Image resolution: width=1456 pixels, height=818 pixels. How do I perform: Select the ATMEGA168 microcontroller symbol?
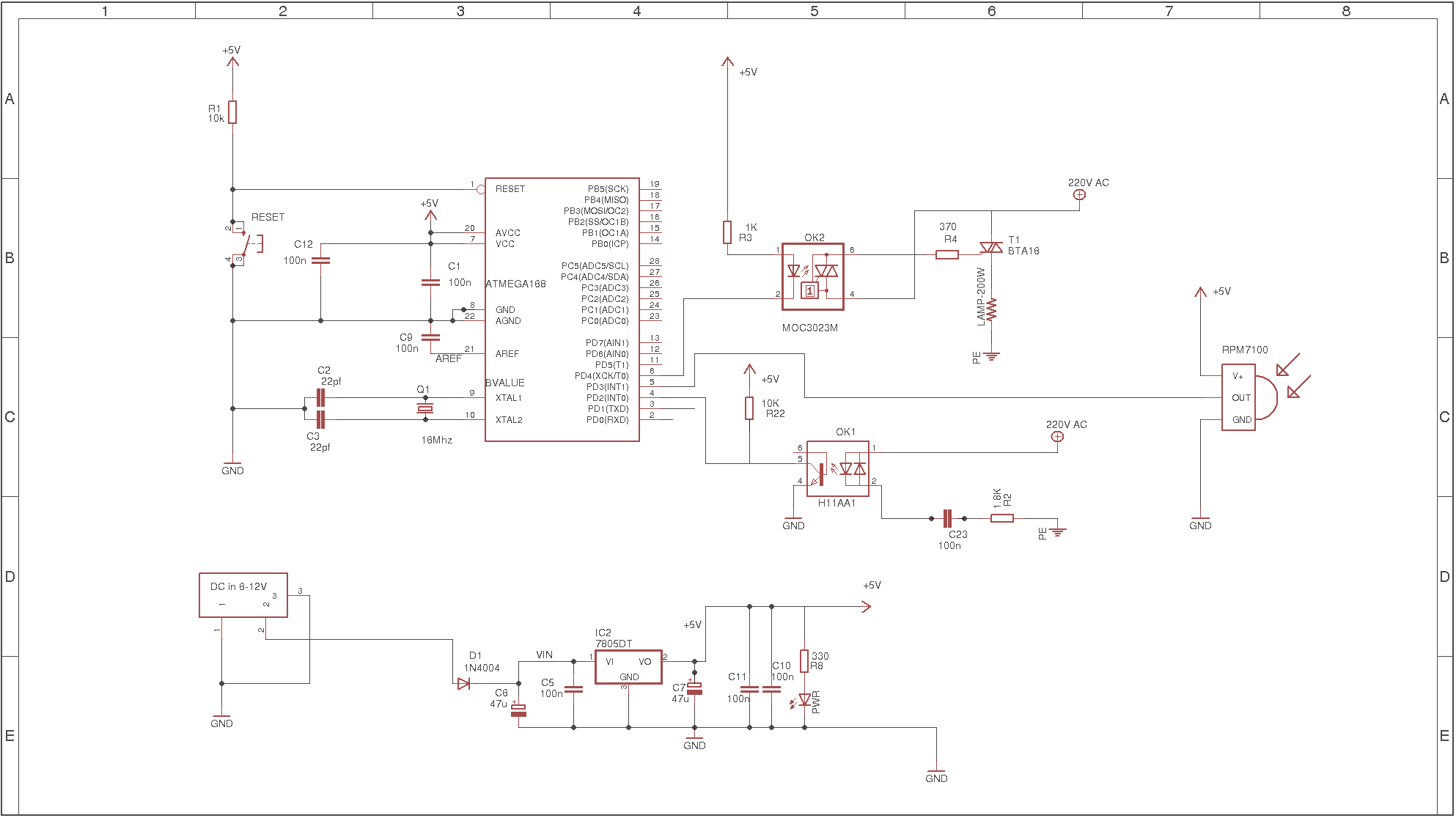click(562, 309)
